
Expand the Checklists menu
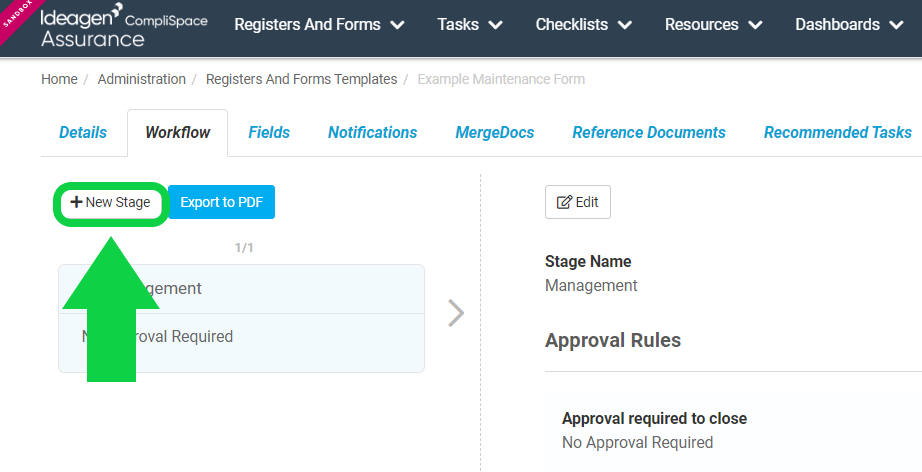[583, 25]
